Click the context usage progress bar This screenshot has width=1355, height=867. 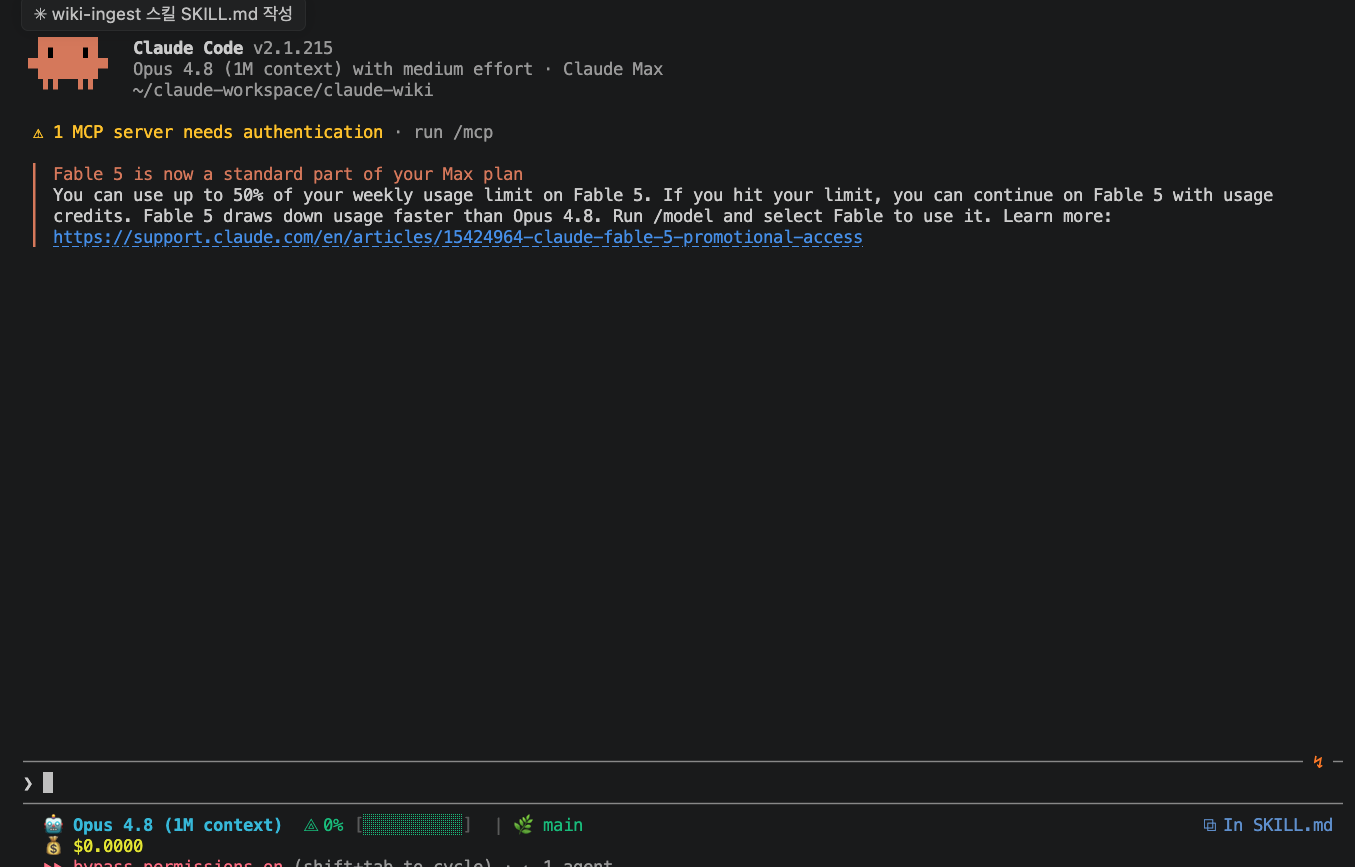pos(413,825)
